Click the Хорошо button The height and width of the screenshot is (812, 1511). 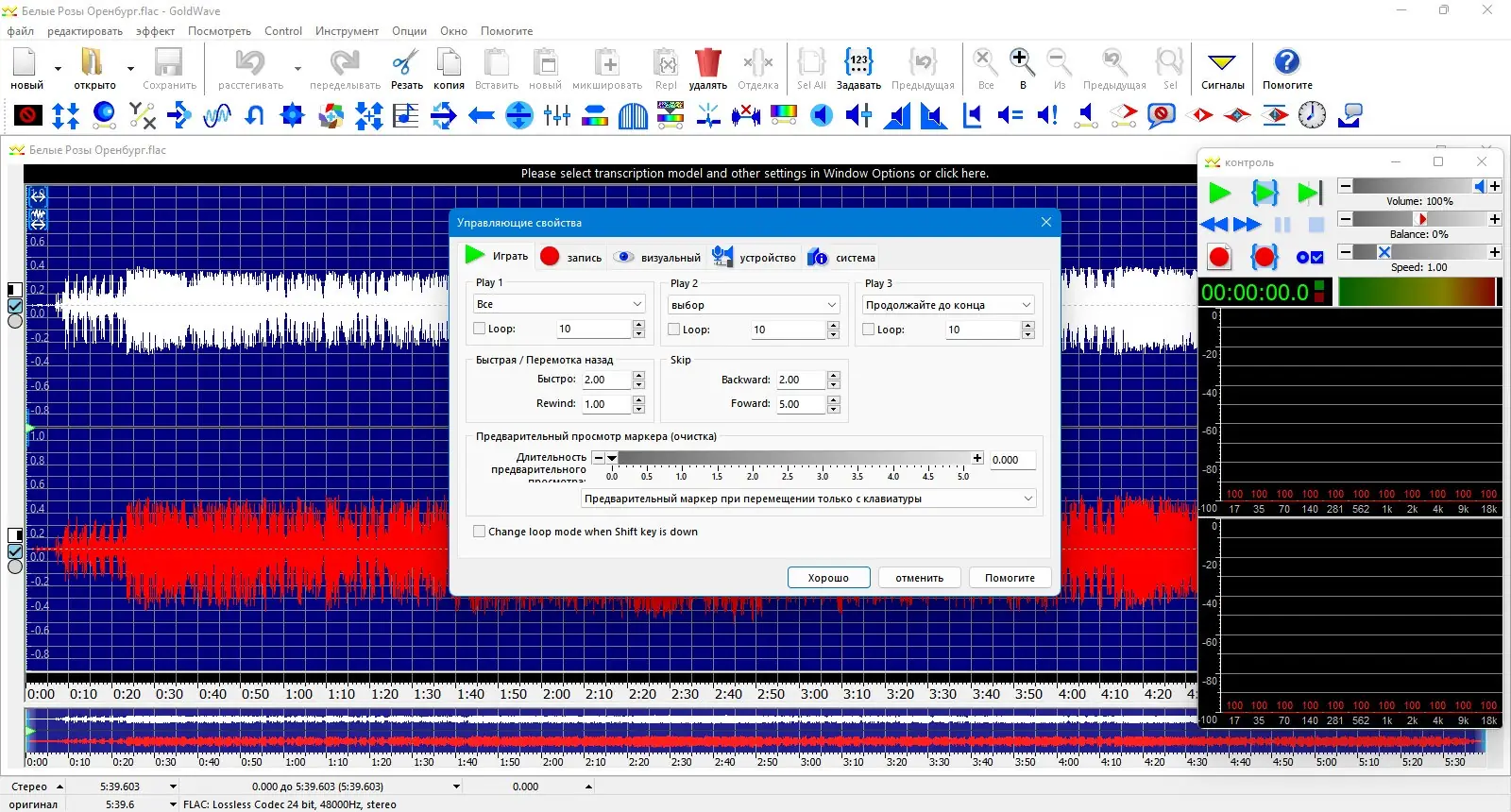tap(828, 578)
